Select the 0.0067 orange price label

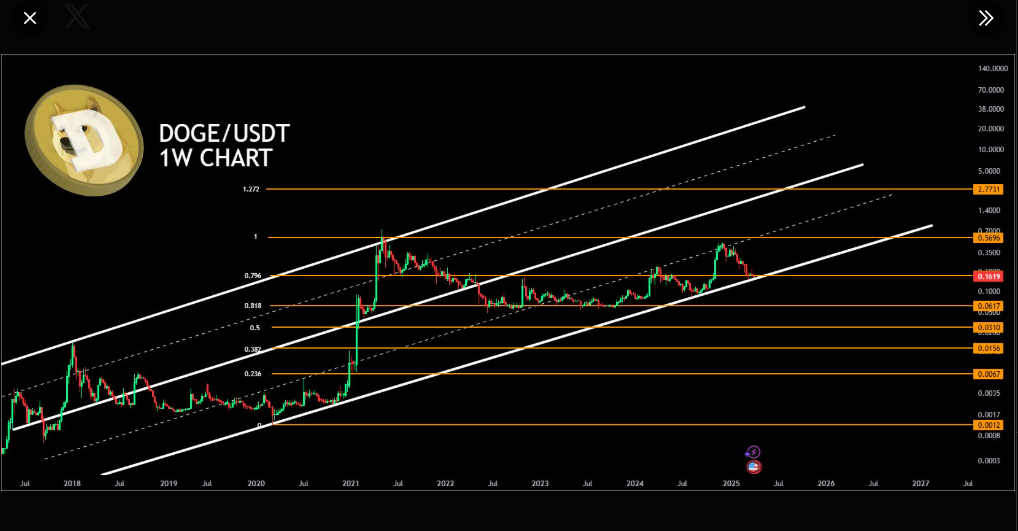coord(987,373)
